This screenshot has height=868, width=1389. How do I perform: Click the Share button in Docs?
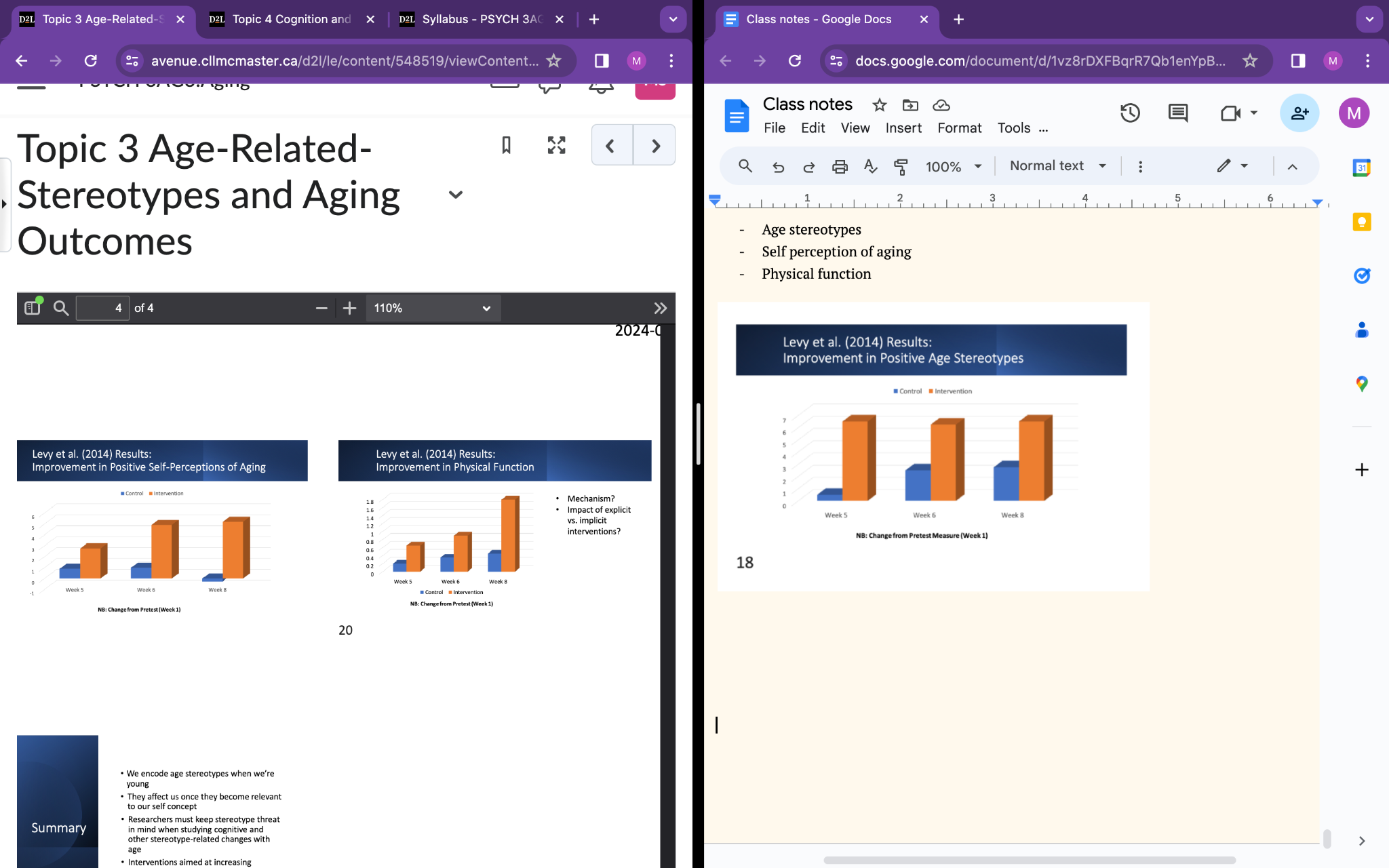coord(1299,113)
